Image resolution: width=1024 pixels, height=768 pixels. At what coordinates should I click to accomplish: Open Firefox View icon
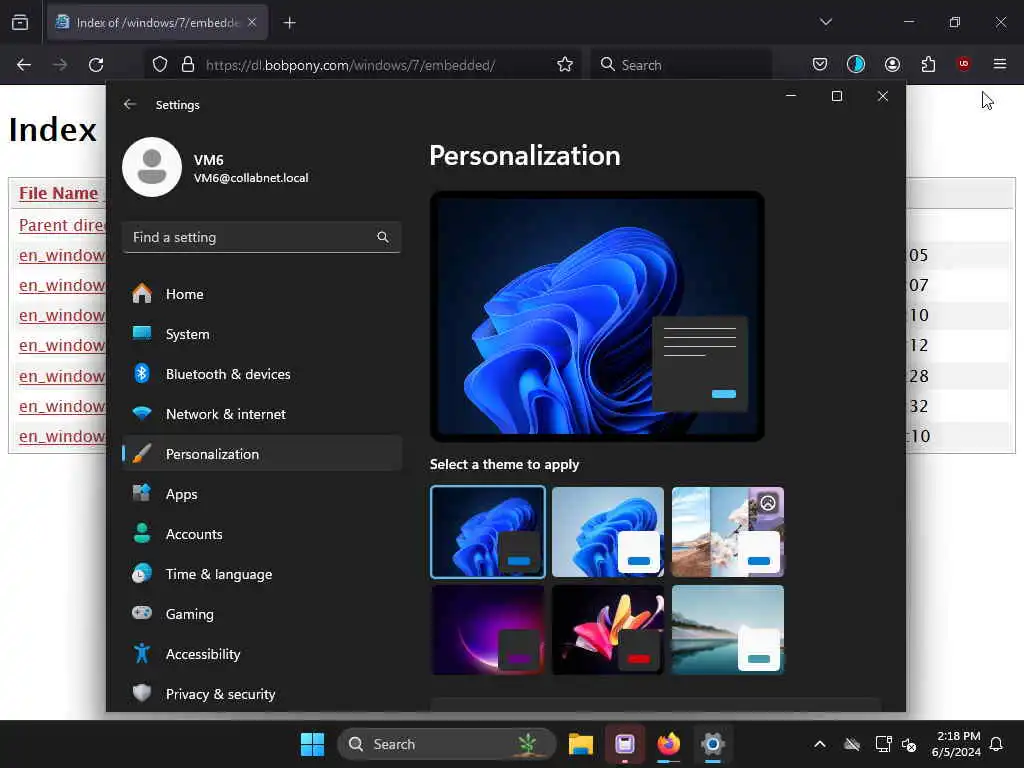point(20,23)
